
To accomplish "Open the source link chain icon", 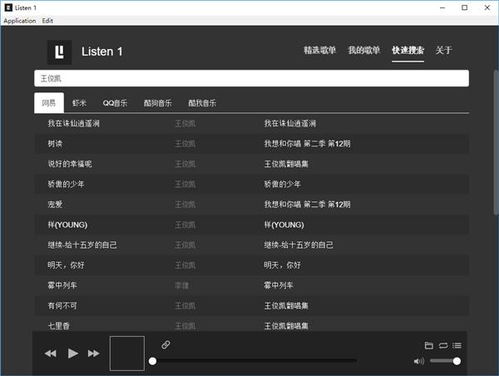I will coord(166,345).
